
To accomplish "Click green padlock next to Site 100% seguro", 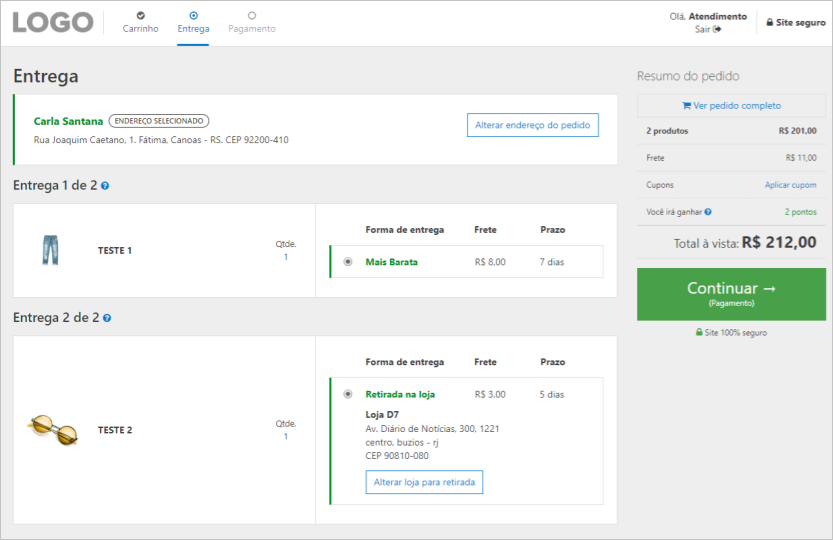I will click(699, 332).
